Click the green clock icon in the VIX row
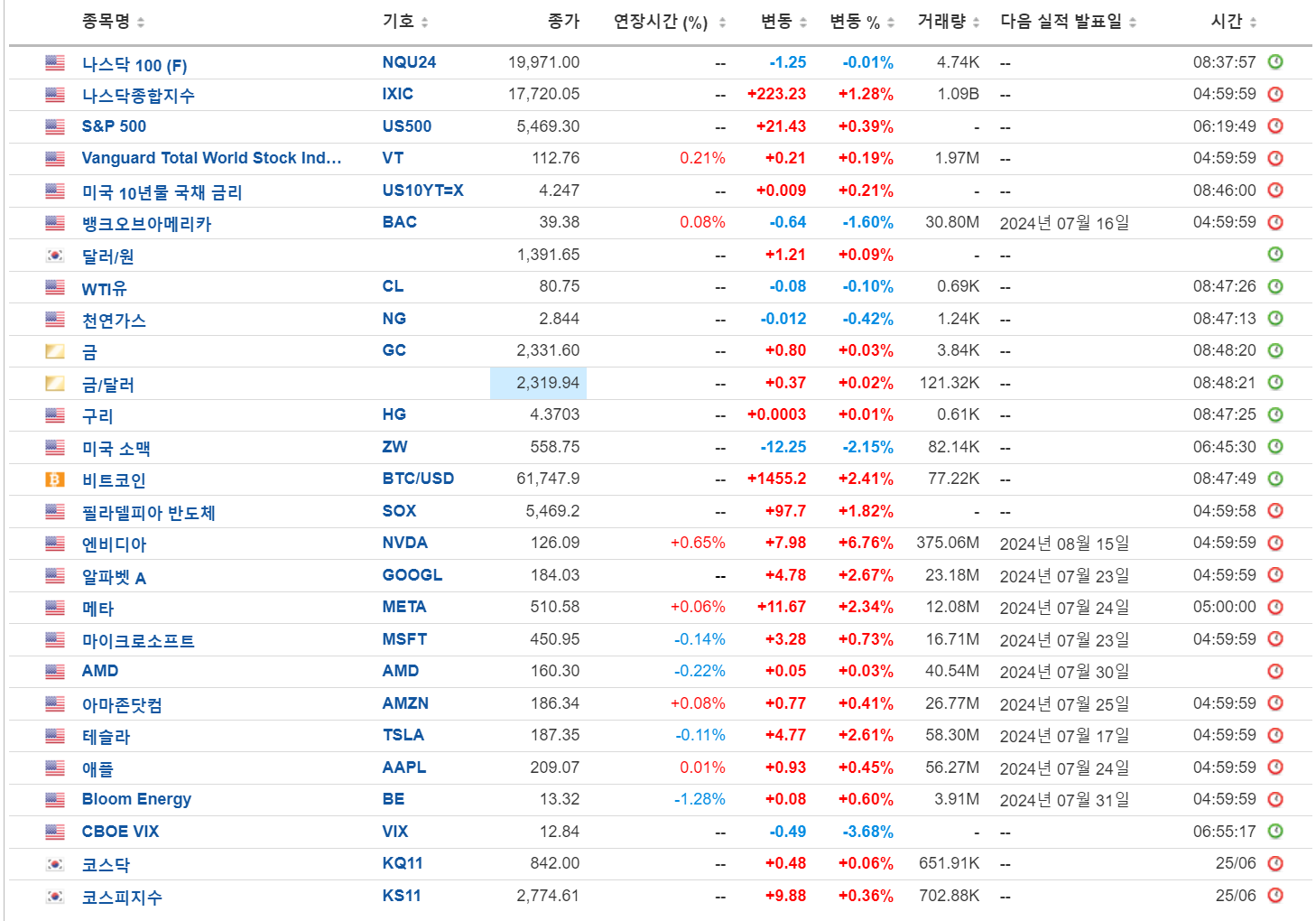The image size is (1316, 921). pos(1275,832)
